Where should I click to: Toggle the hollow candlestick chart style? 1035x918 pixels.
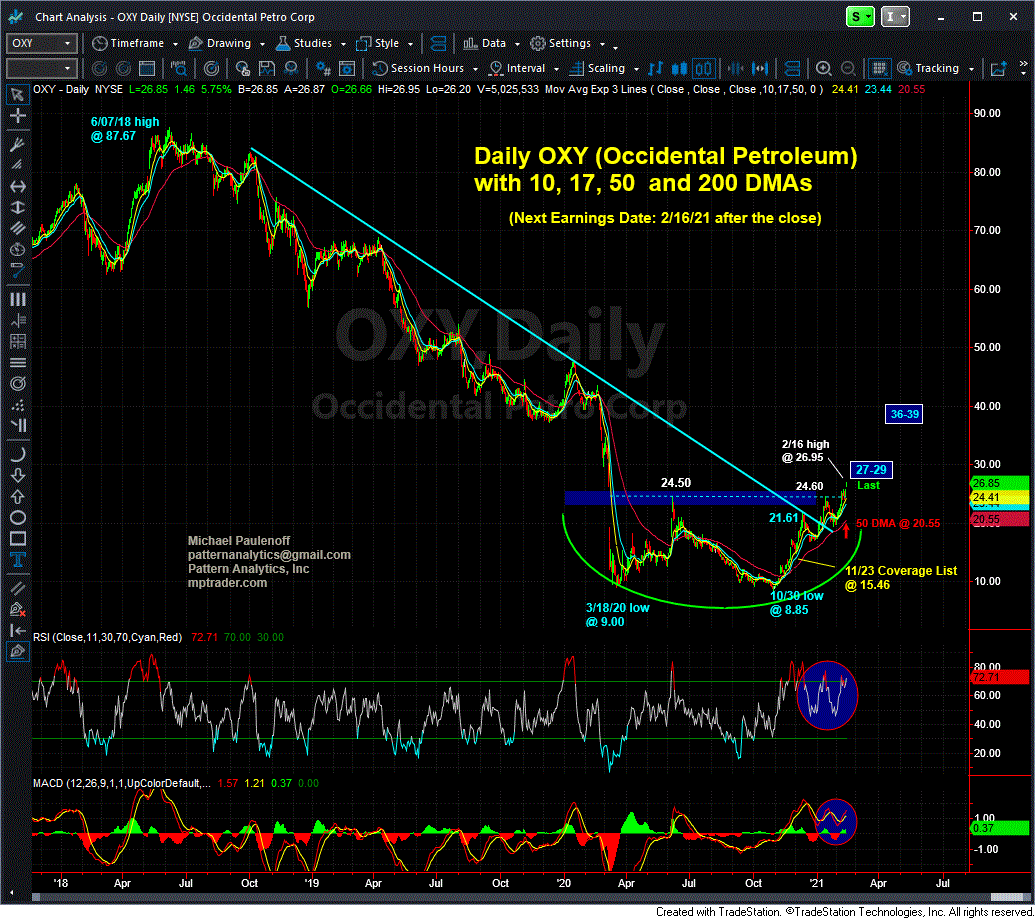pyautogui.click(x=704, y=68)
